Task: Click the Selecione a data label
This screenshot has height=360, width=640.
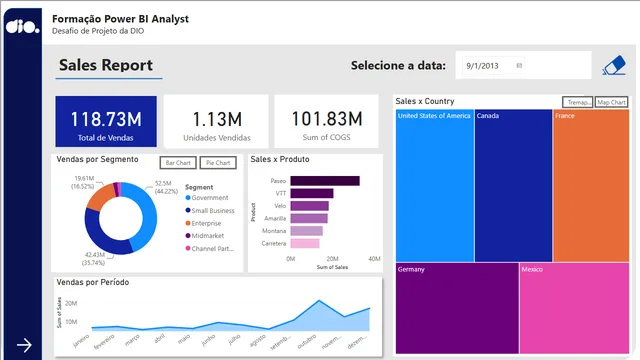Action: pyautogui.click(x=398, y=65)
